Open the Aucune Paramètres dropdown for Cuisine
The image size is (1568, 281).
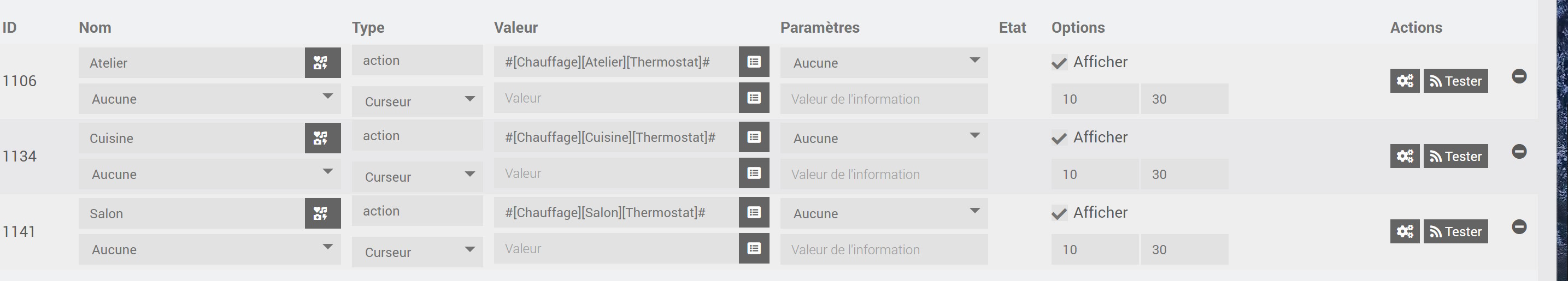[883, 138]
